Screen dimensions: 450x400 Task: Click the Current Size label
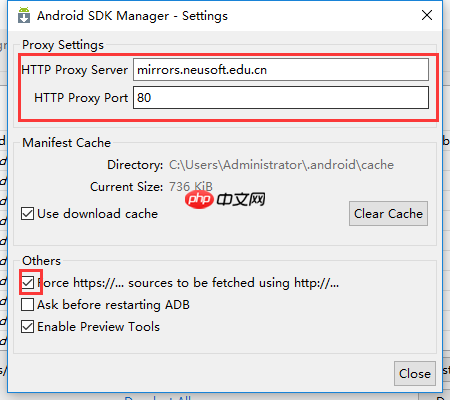tap(126, 187)
